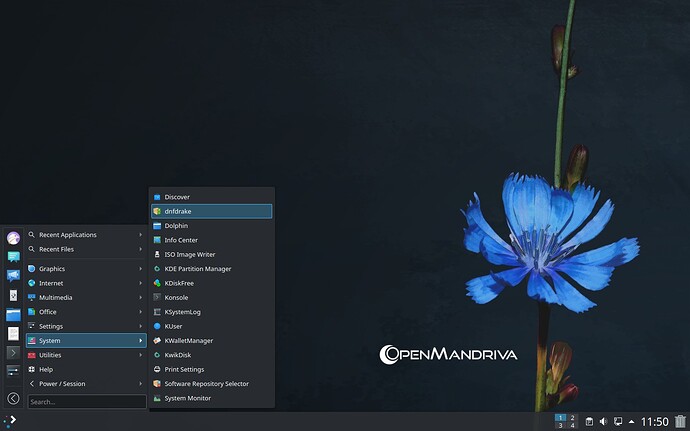Image resolution: width=690 pixels, height=431 pixels.
Task: Expand the Multimedia category
Action: [86, 298]
